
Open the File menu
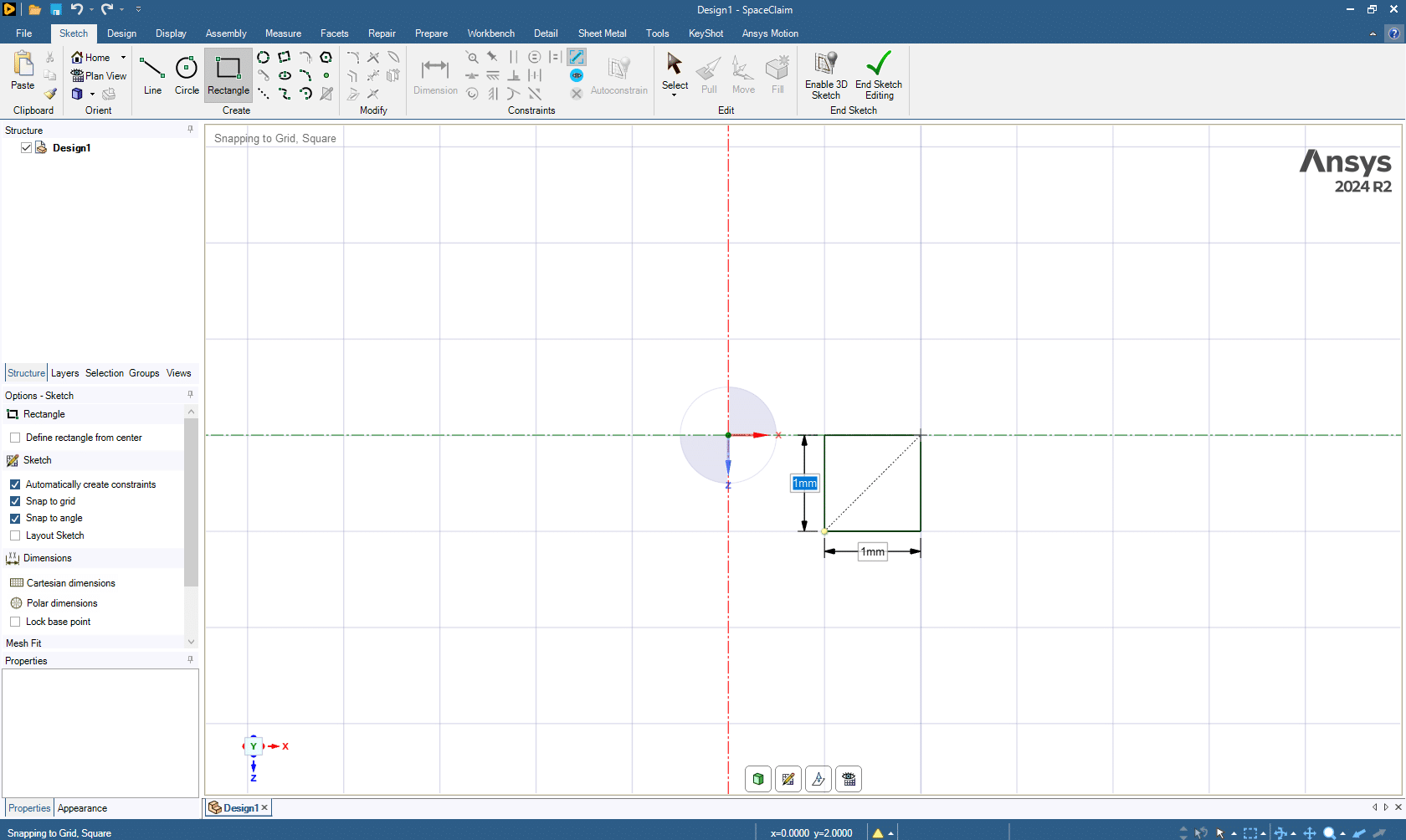[23, 33]
